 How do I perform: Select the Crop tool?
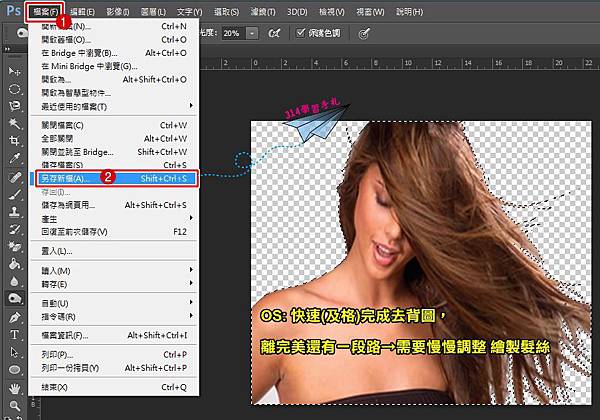tap(15, 141)
